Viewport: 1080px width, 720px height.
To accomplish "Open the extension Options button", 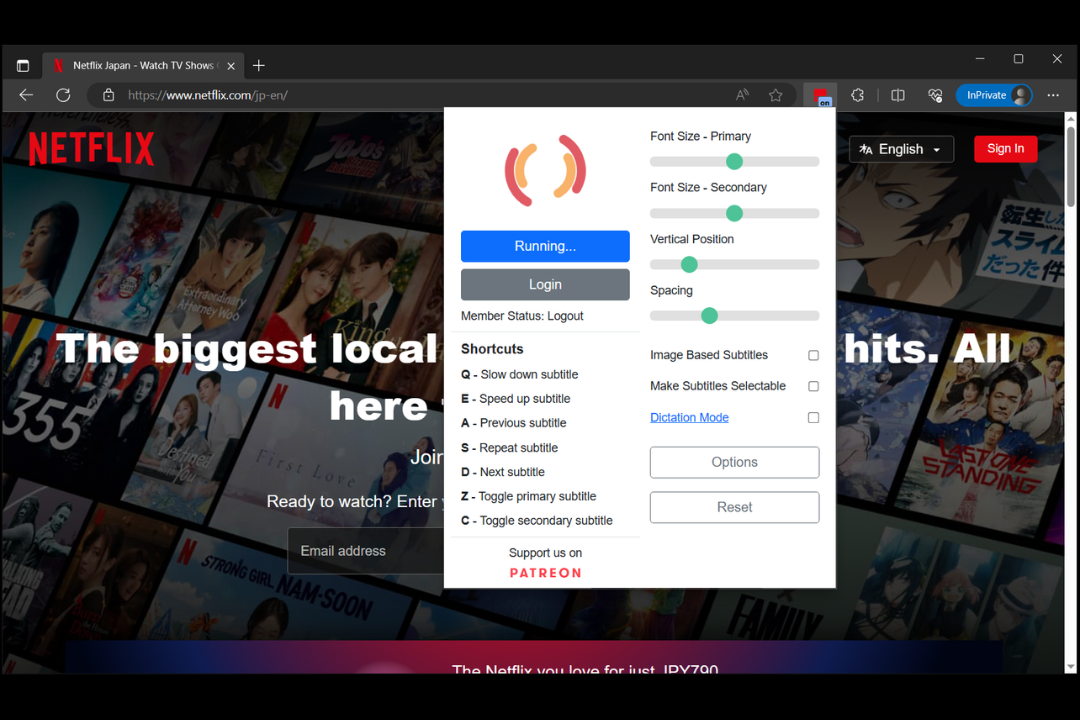I will (x=734, y=462).
